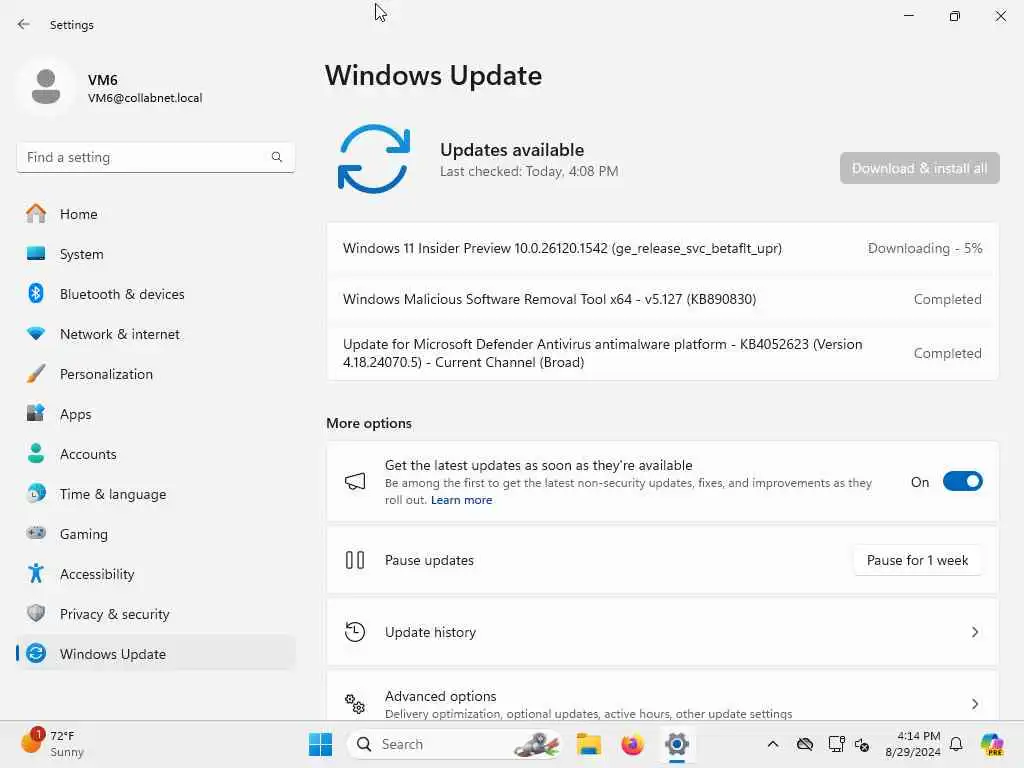Click the taskbar clock showing 4:14 PM
This screenshot has width=1024, height=768.
coord(913,744)
